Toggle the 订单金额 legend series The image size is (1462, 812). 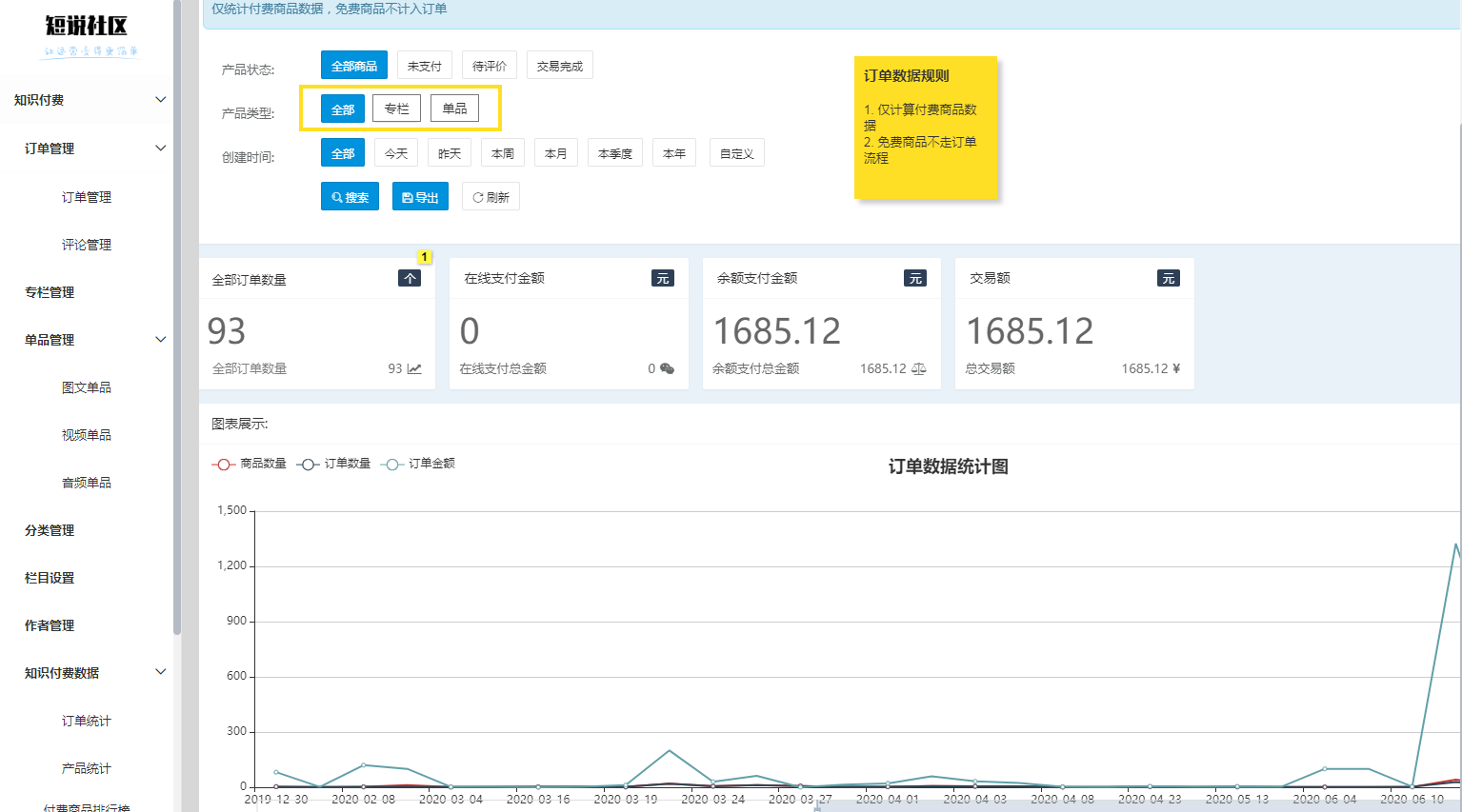418,464
